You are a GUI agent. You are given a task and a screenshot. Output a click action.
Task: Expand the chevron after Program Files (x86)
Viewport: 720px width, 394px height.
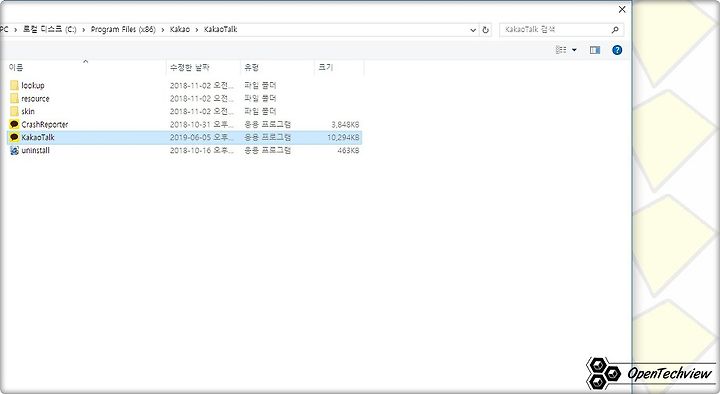(163, 30)
